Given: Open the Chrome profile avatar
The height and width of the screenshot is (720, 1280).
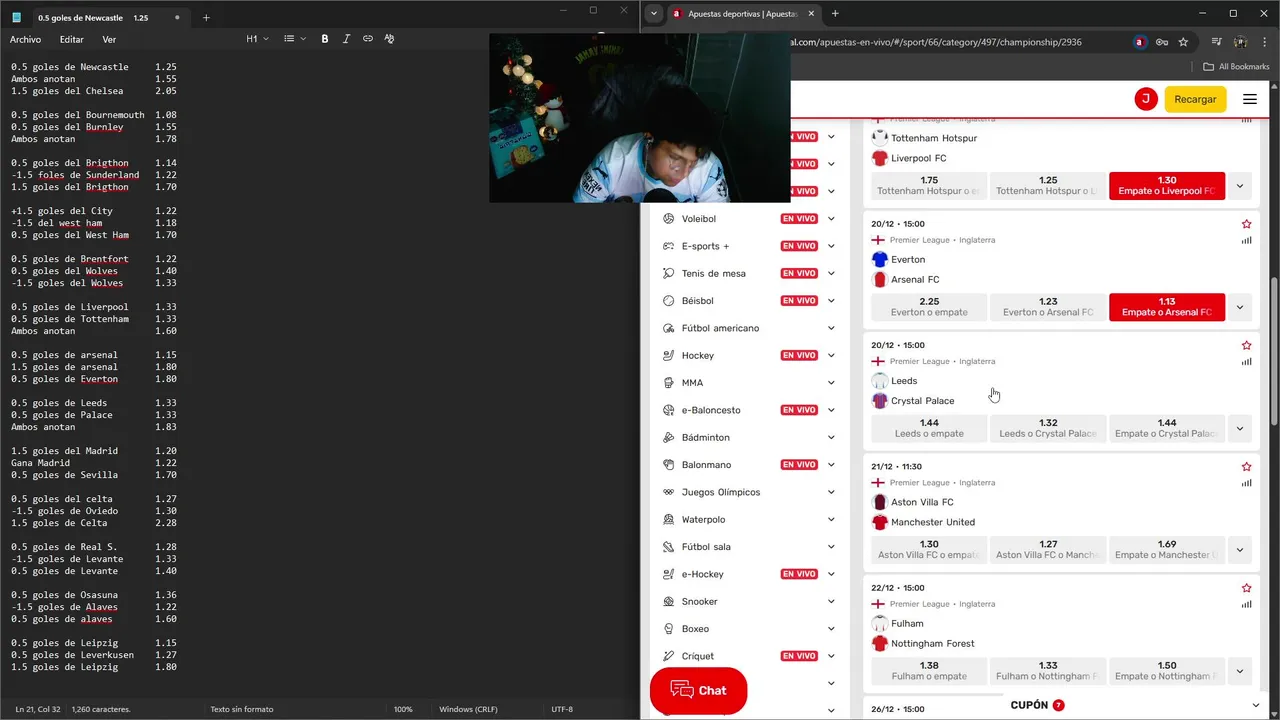Looking at the screenshot, I should click(1240, 42).
